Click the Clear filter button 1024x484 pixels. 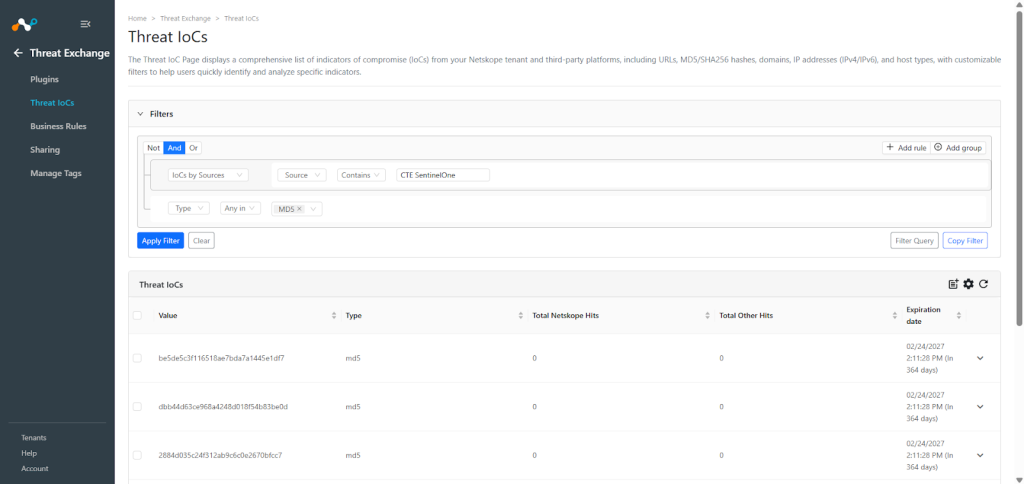click(x=201, y=240)
